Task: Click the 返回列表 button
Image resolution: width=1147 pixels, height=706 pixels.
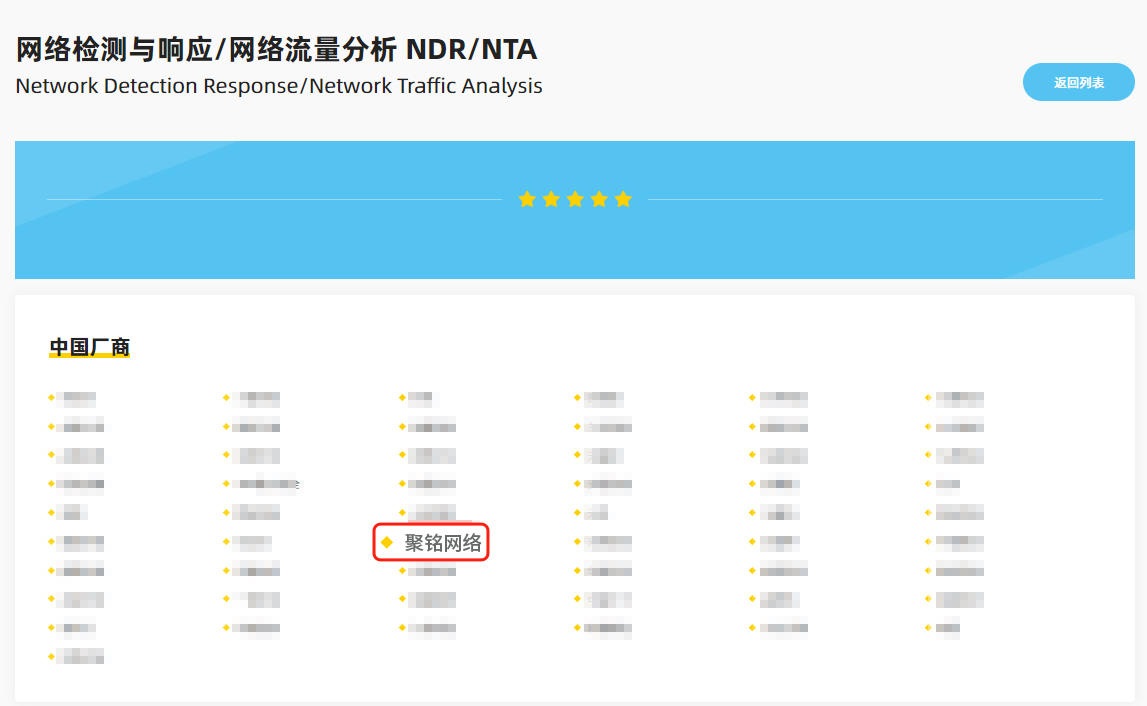Action: click(x=1078, y=82)
